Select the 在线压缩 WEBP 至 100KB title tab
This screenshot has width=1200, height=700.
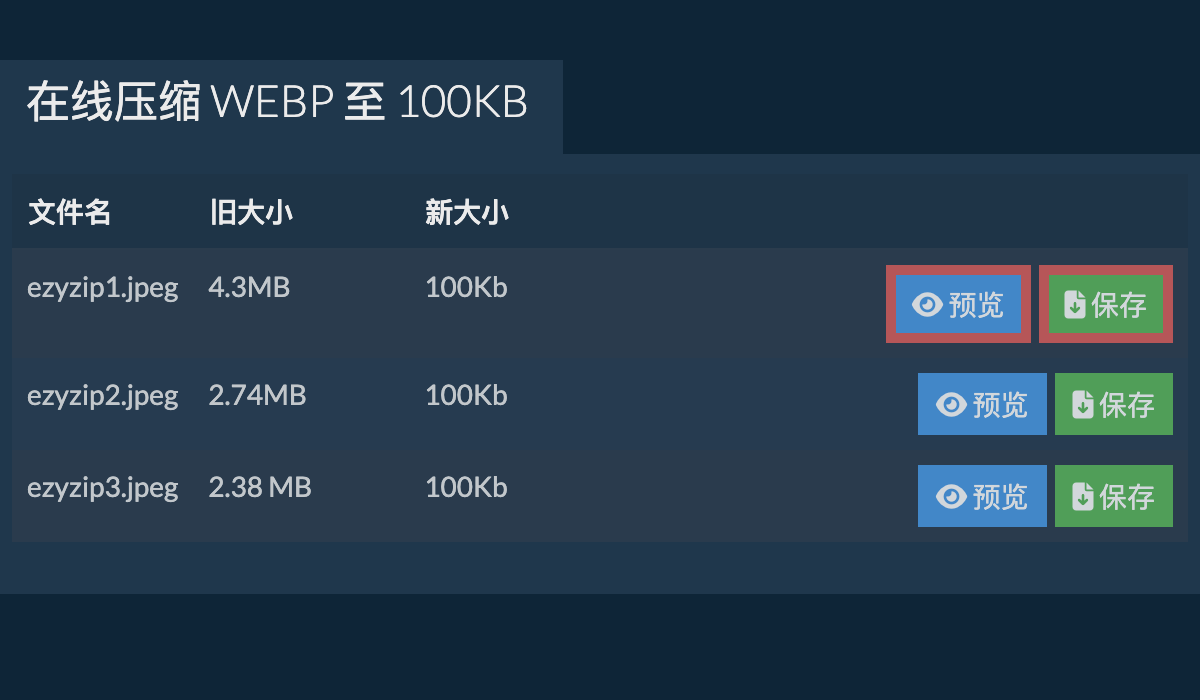click(277, 104)
